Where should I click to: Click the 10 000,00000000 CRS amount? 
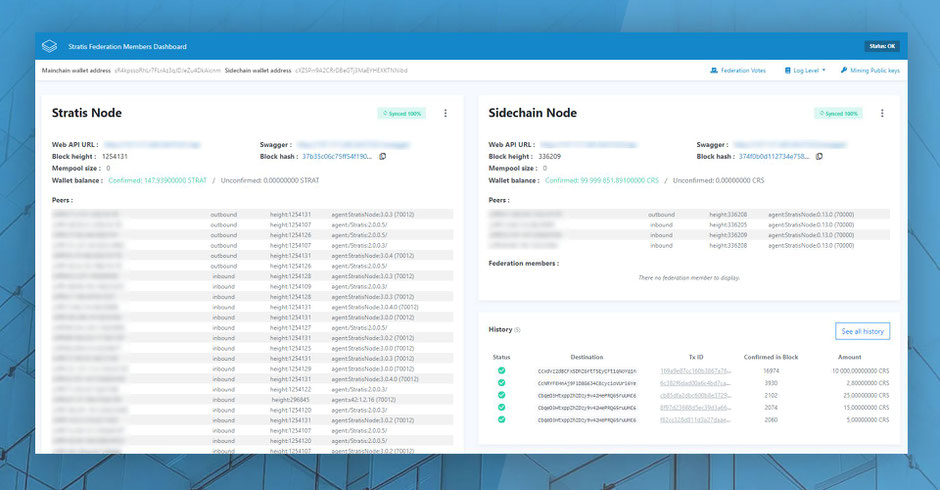(x=860, y=371)
